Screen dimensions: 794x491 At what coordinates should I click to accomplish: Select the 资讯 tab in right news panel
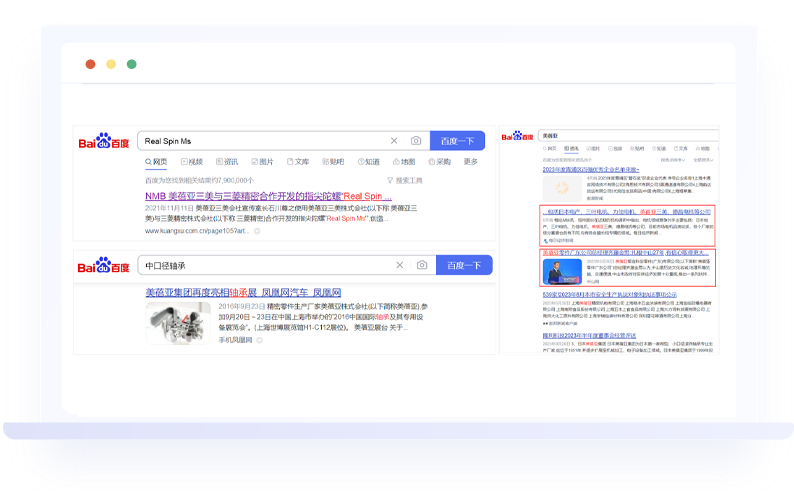[x=571, y=148]
